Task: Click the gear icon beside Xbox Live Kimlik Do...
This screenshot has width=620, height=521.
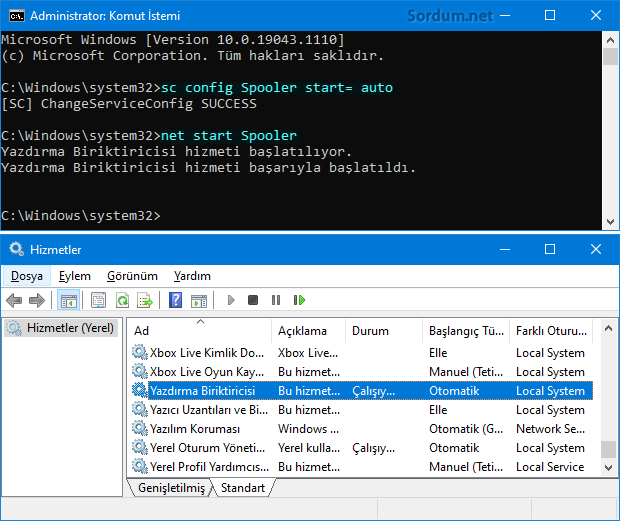Action: point(140,352)
